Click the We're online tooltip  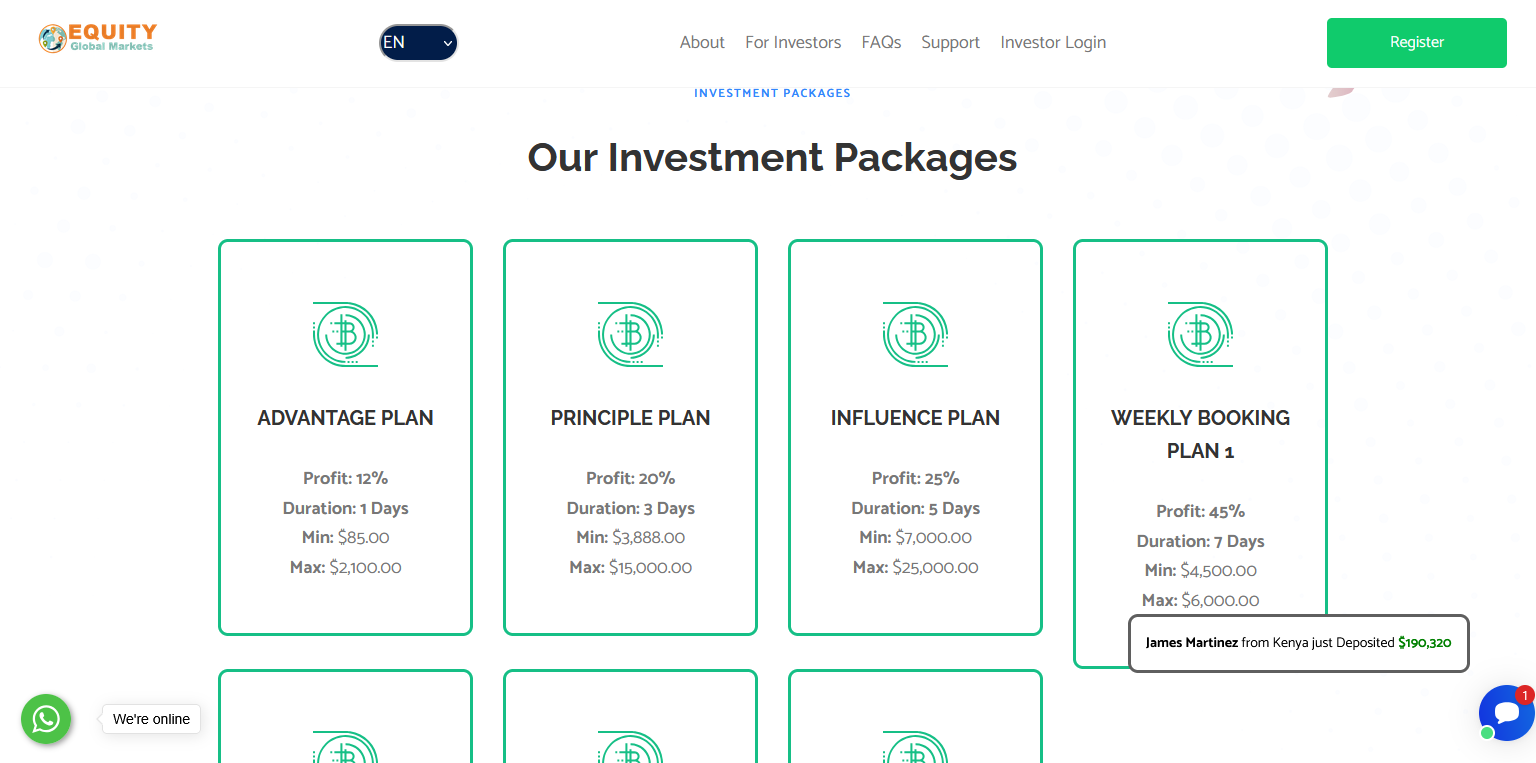point(151,719)
